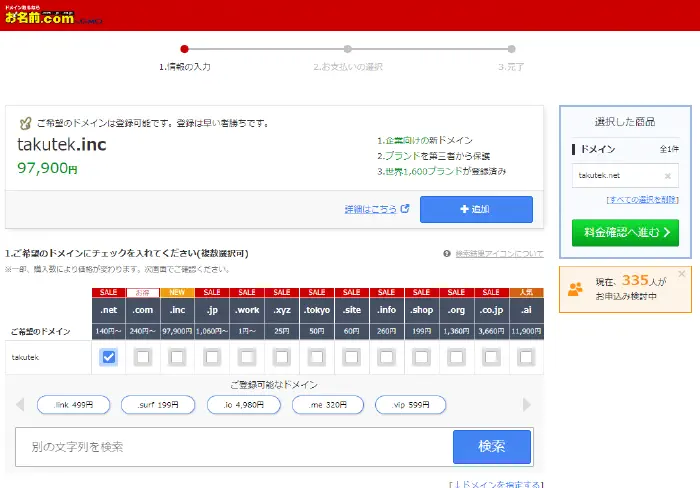Click the お名前.com logo
This screenshot has width=700, height=488.
(x=53, y=16)
